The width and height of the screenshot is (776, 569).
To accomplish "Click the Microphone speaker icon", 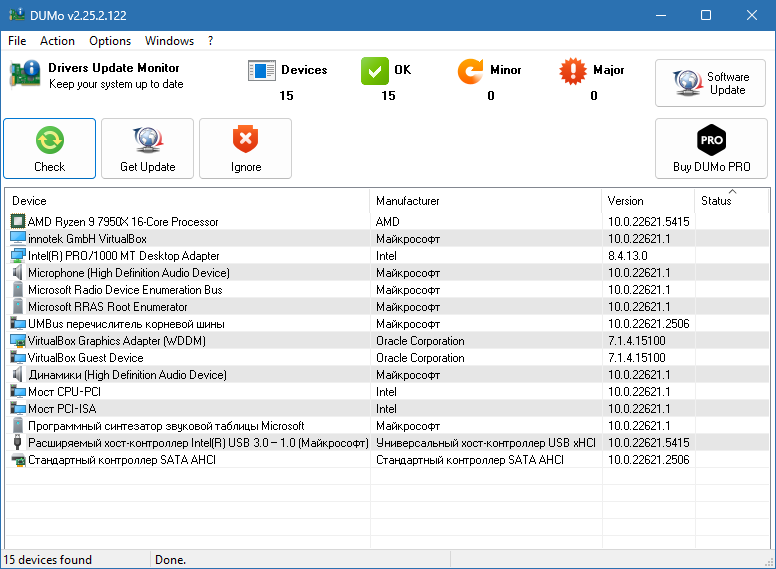I will (18, 272).
